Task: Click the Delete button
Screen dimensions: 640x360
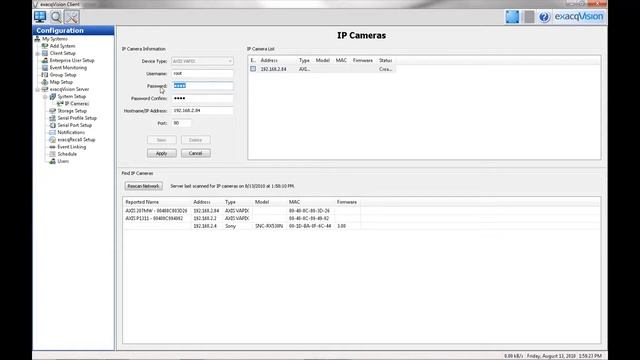Action: coord(196,140)
